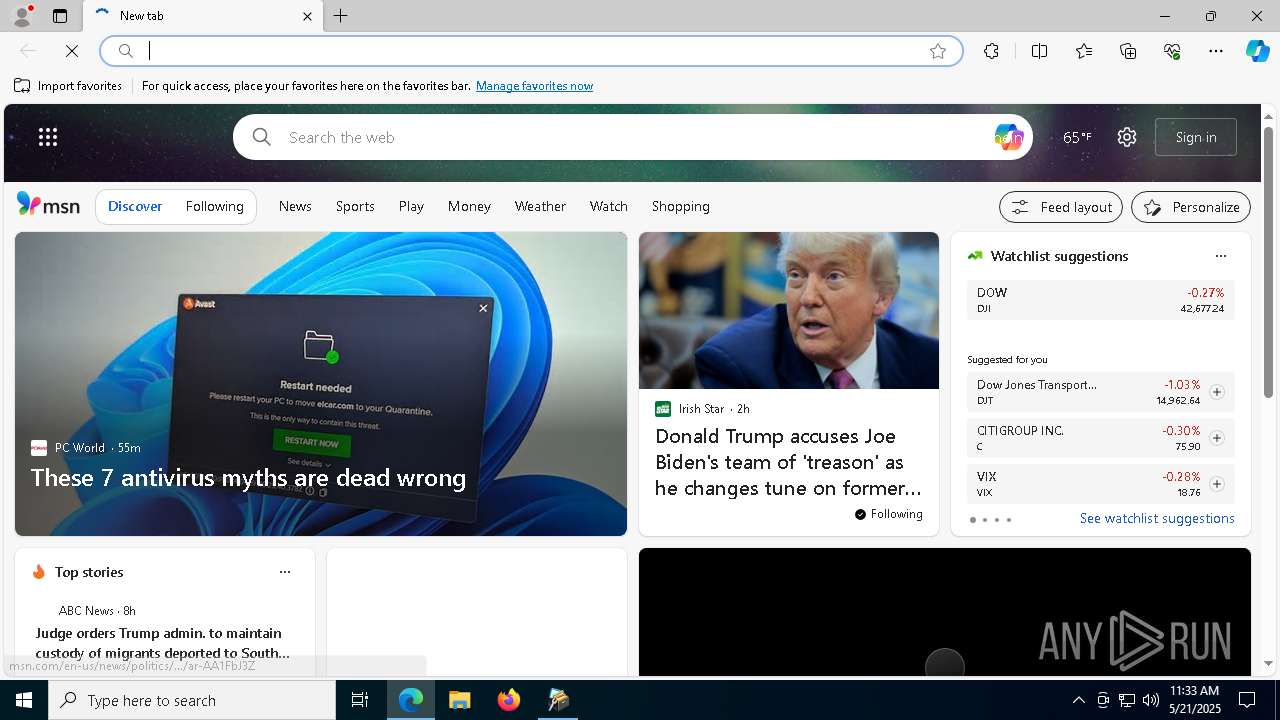Go to the msn logo home
This screenshot has width=1280, height=720.
[48, 205]
